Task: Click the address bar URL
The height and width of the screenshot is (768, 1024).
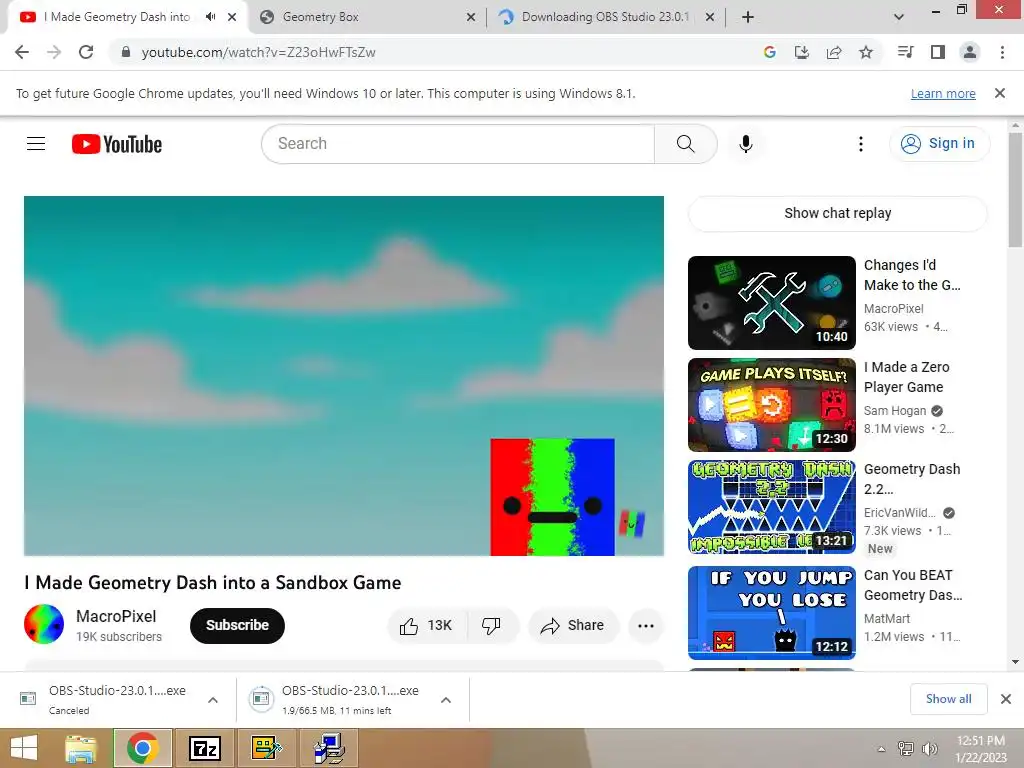Action: 259,52
